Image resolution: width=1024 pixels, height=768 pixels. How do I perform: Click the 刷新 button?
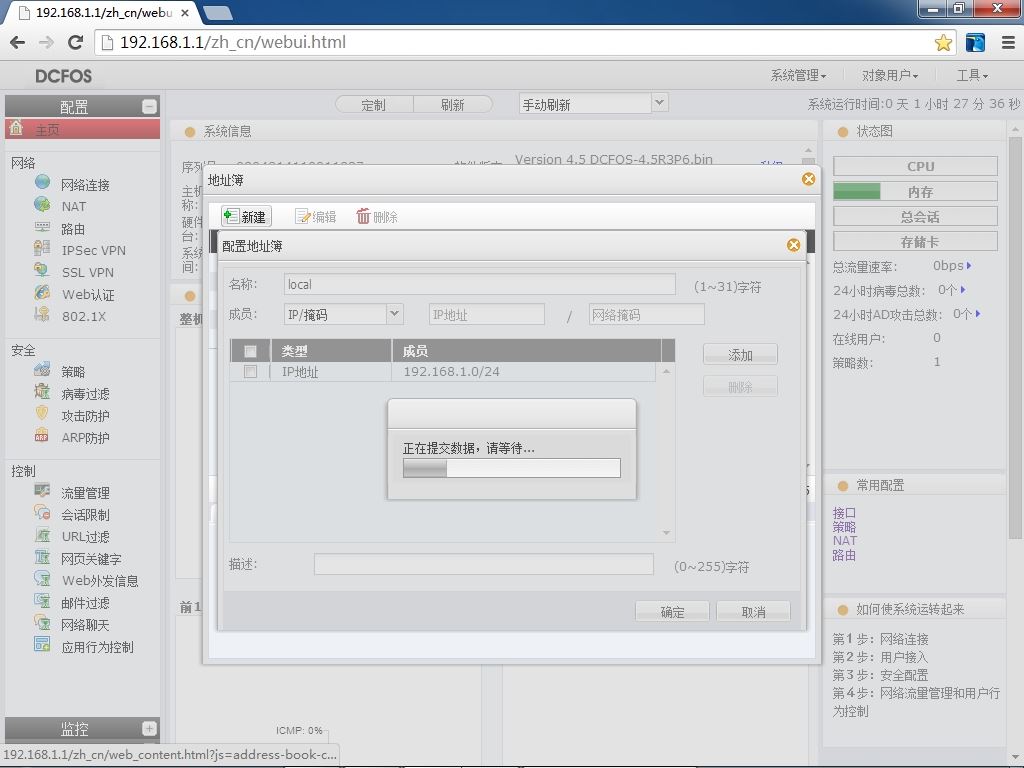click(x=452, y=104)
